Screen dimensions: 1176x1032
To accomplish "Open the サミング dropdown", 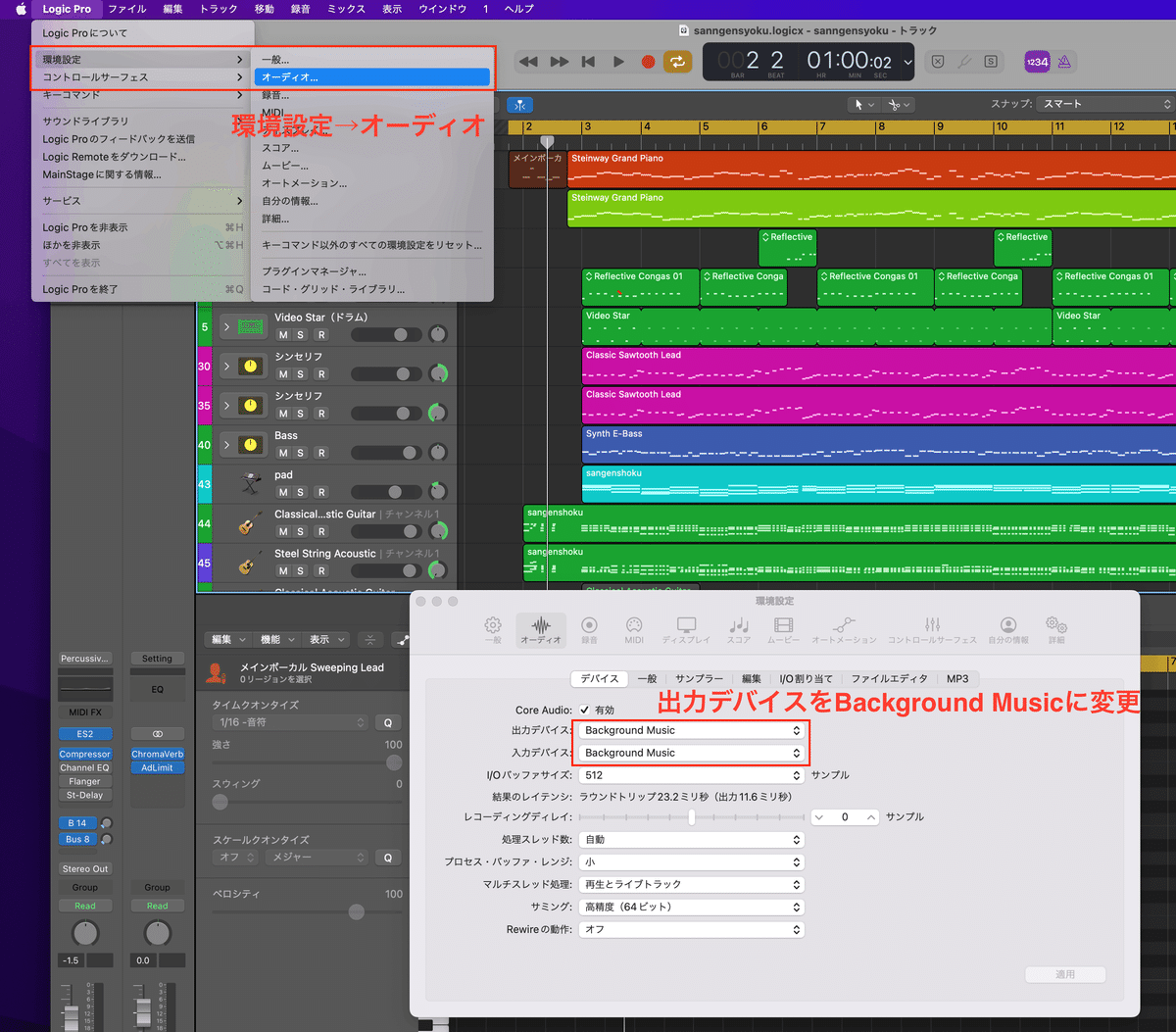I will [692, 907].
